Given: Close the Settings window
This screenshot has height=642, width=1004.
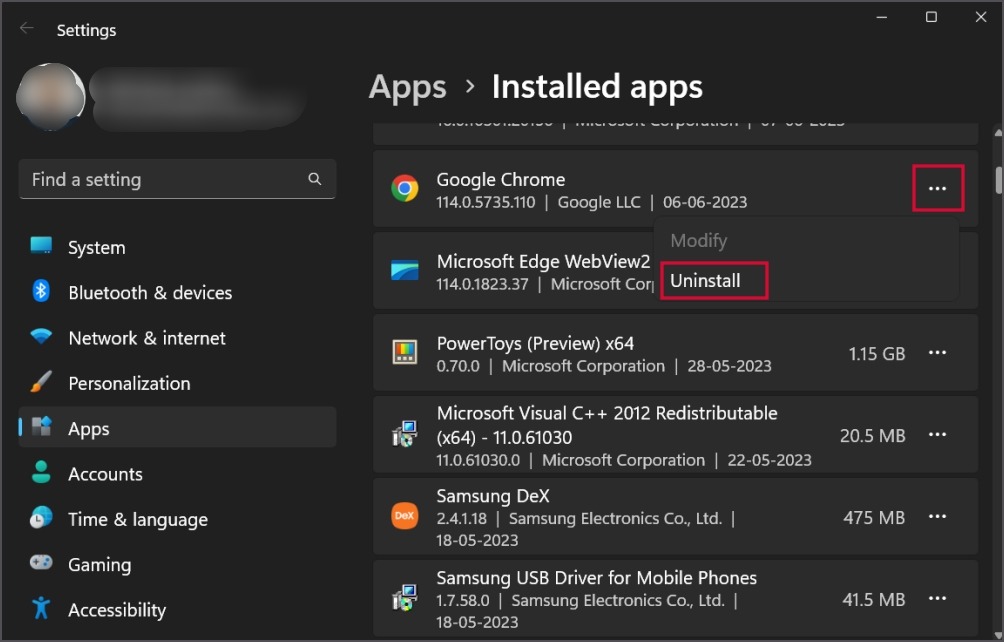Looking at the screenshot, I should pyautogui.click(x=980, y=17).
